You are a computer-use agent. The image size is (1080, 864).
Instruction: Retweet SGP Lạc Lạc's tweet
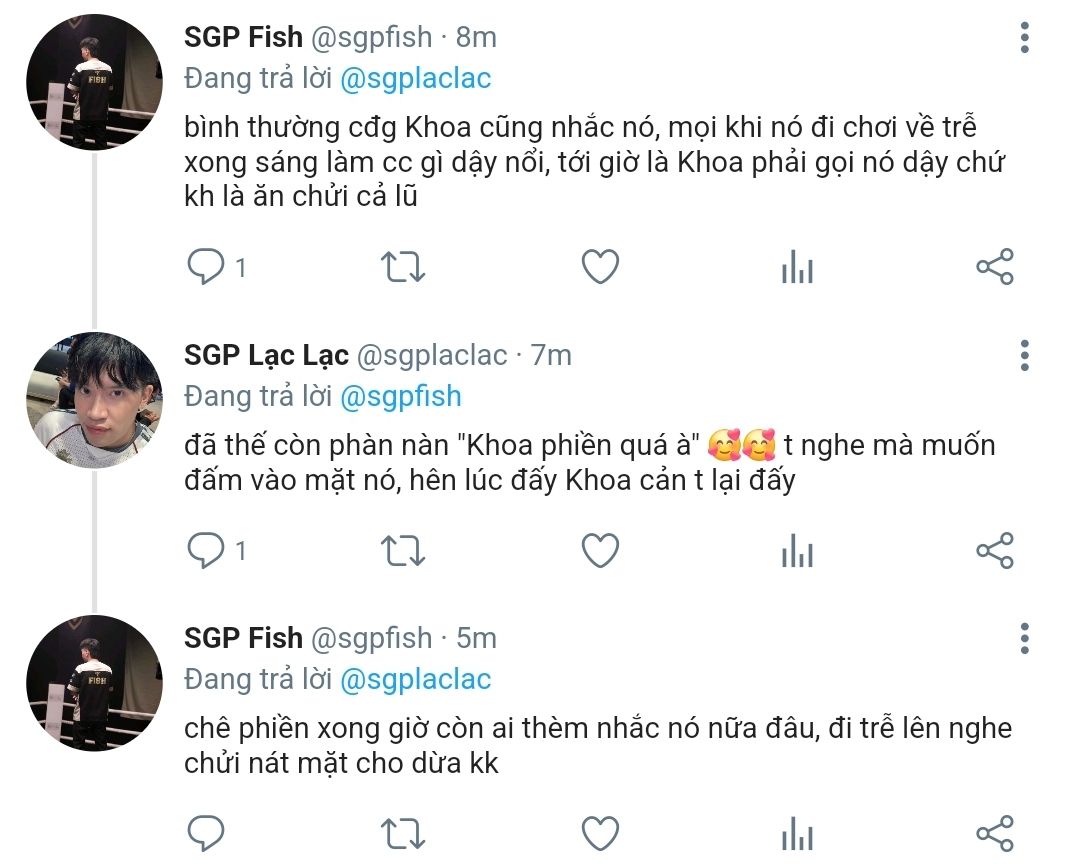click(x=404, y=550)
